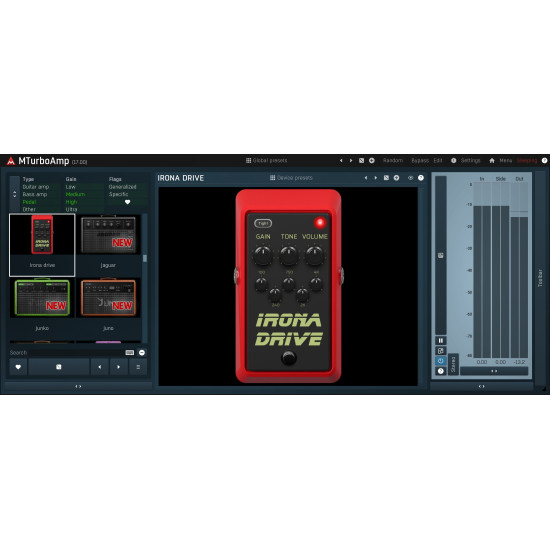
Task: Go to next device preset arrow
Action: tap(376, 178)
